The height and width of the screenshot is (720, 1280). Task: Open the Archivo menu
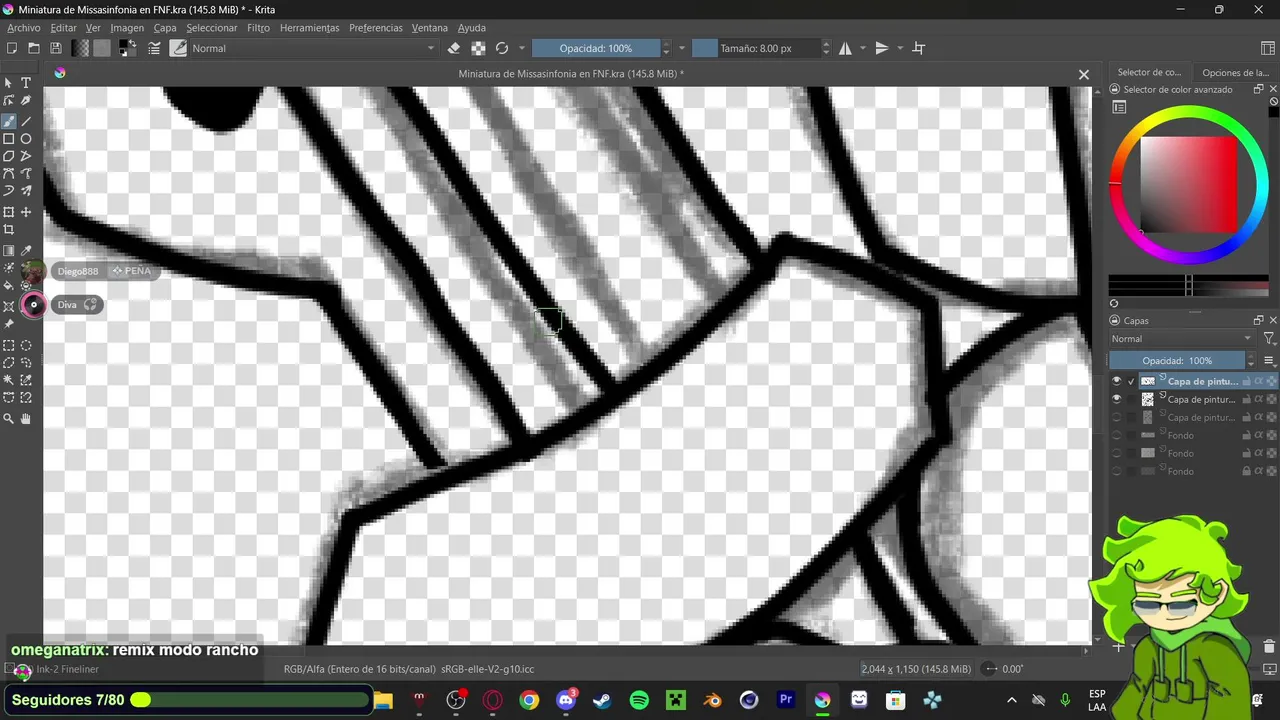[24, 28]
